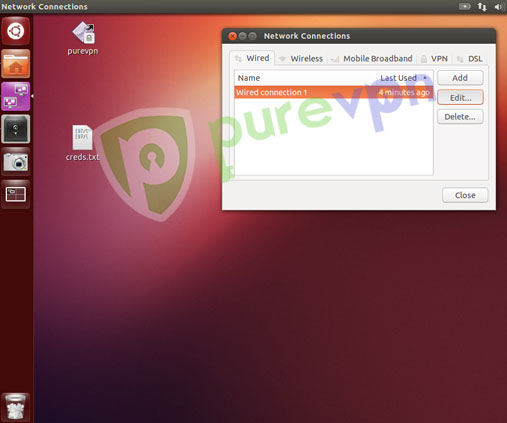This screenshot has width=507, height=423.
Task: Open the network indicator menu
Action: point(482,7)
